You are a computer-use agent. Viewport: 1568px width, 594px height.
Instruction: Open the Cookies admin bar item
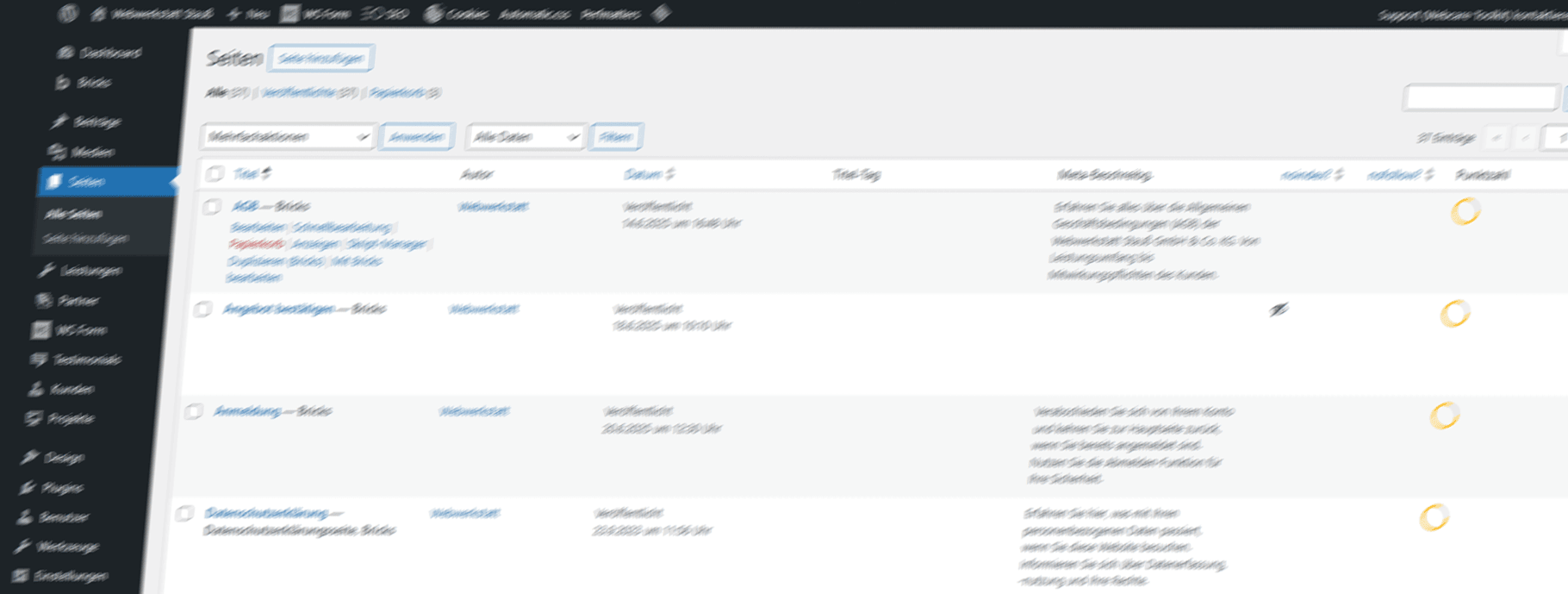(x=457, y=14)
